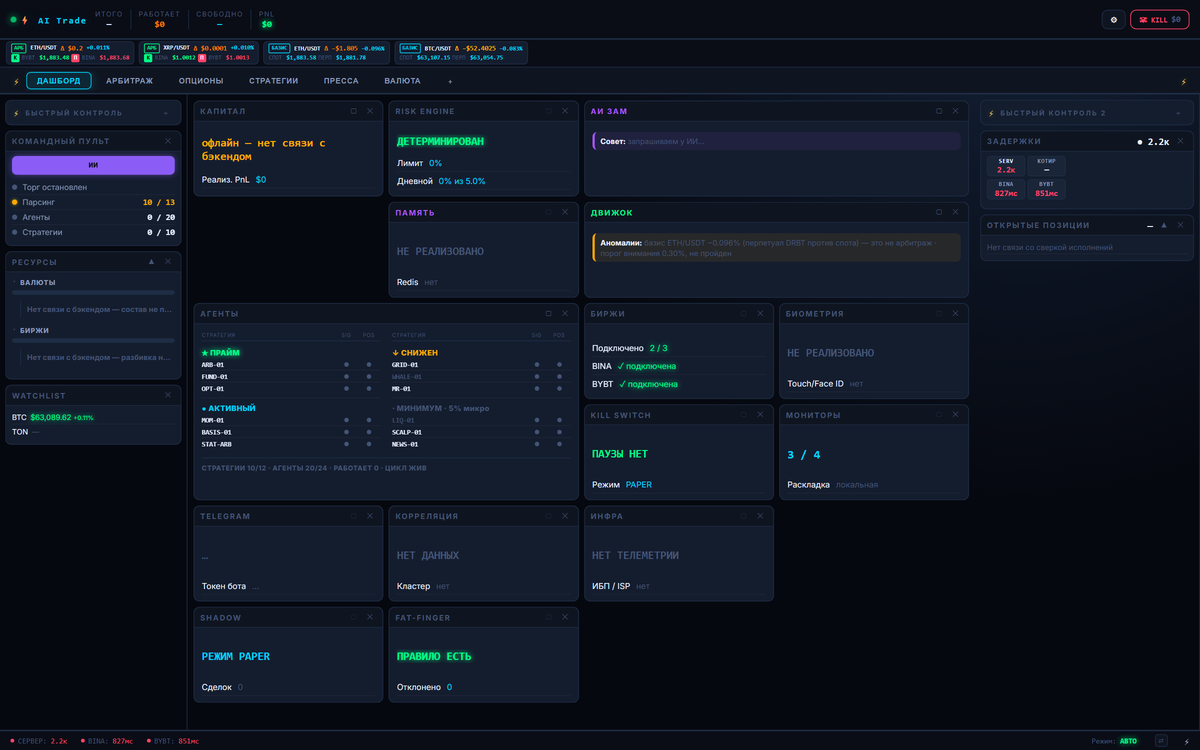Close the АИ ЗАМ panel
This screenshot has width=1200, height=750.
955,111
